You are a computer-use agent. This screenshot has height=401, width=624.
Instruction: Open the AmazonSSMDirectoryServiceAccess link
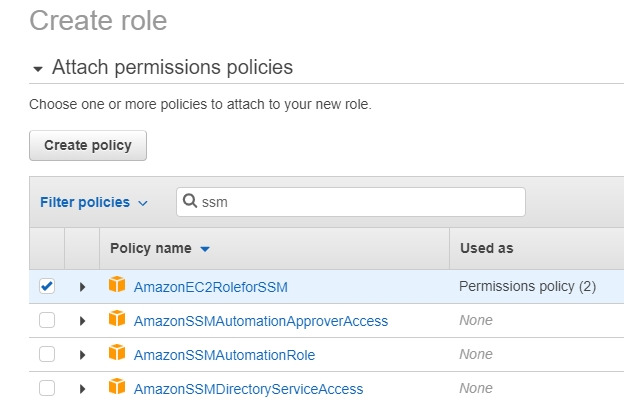248,389
